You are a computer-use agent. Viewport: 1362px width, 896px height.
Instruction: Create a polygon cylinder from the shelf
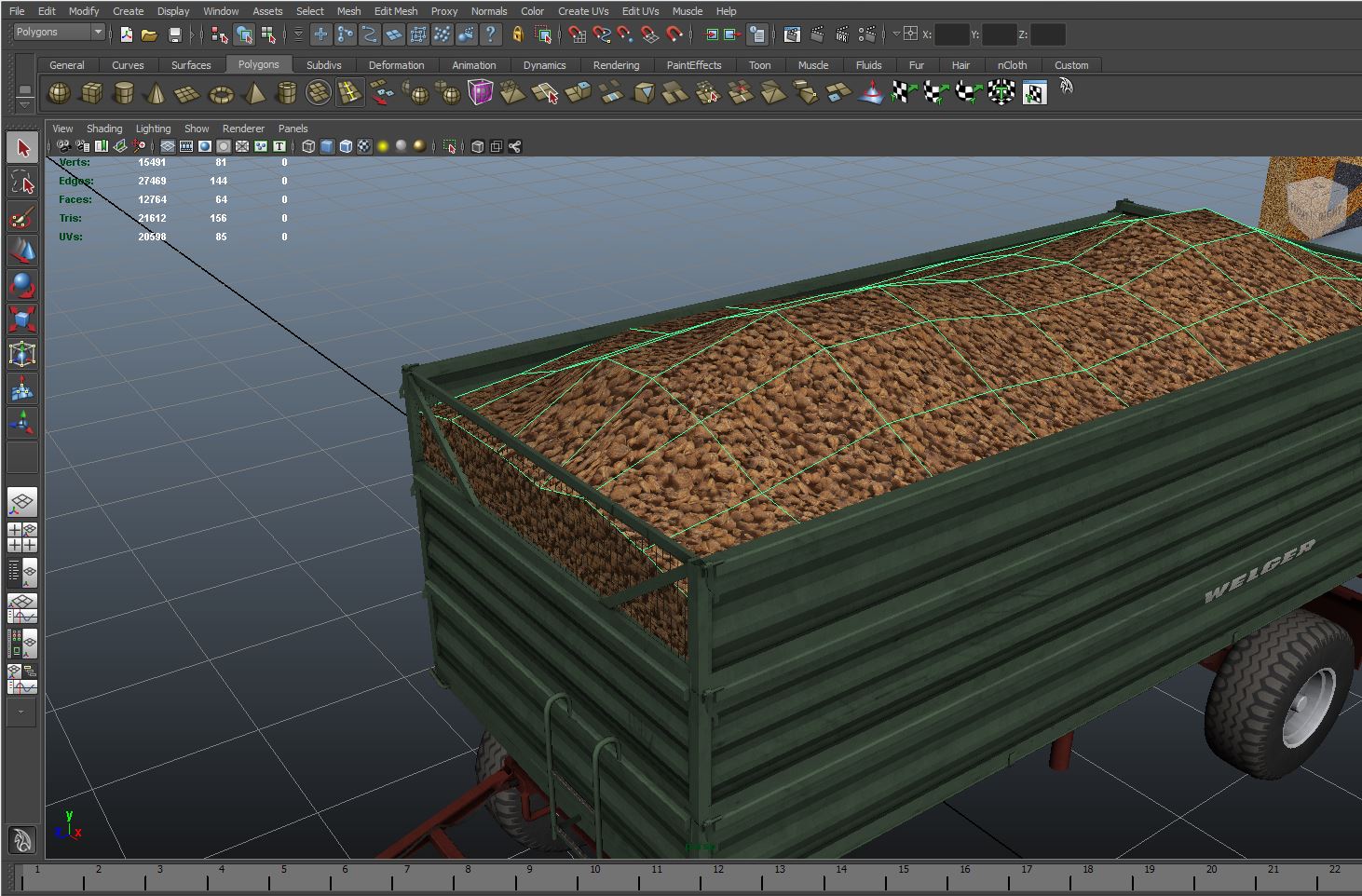pos(123,93)
